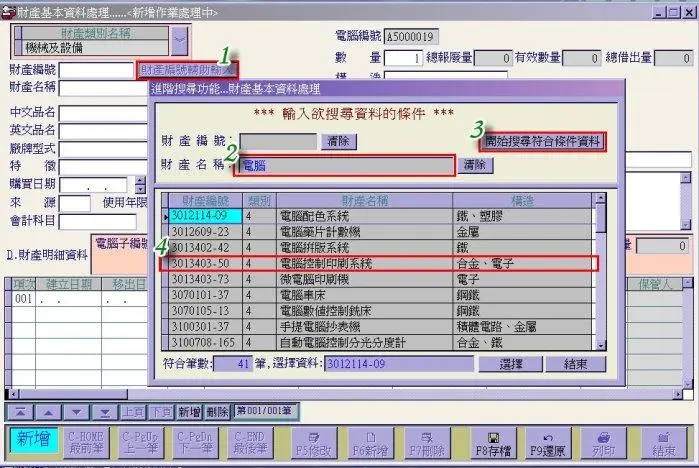Open the 財產類別名稱 dropdown arrow
The width and height of the screenshot is (699, 468).
pos(180,41)
